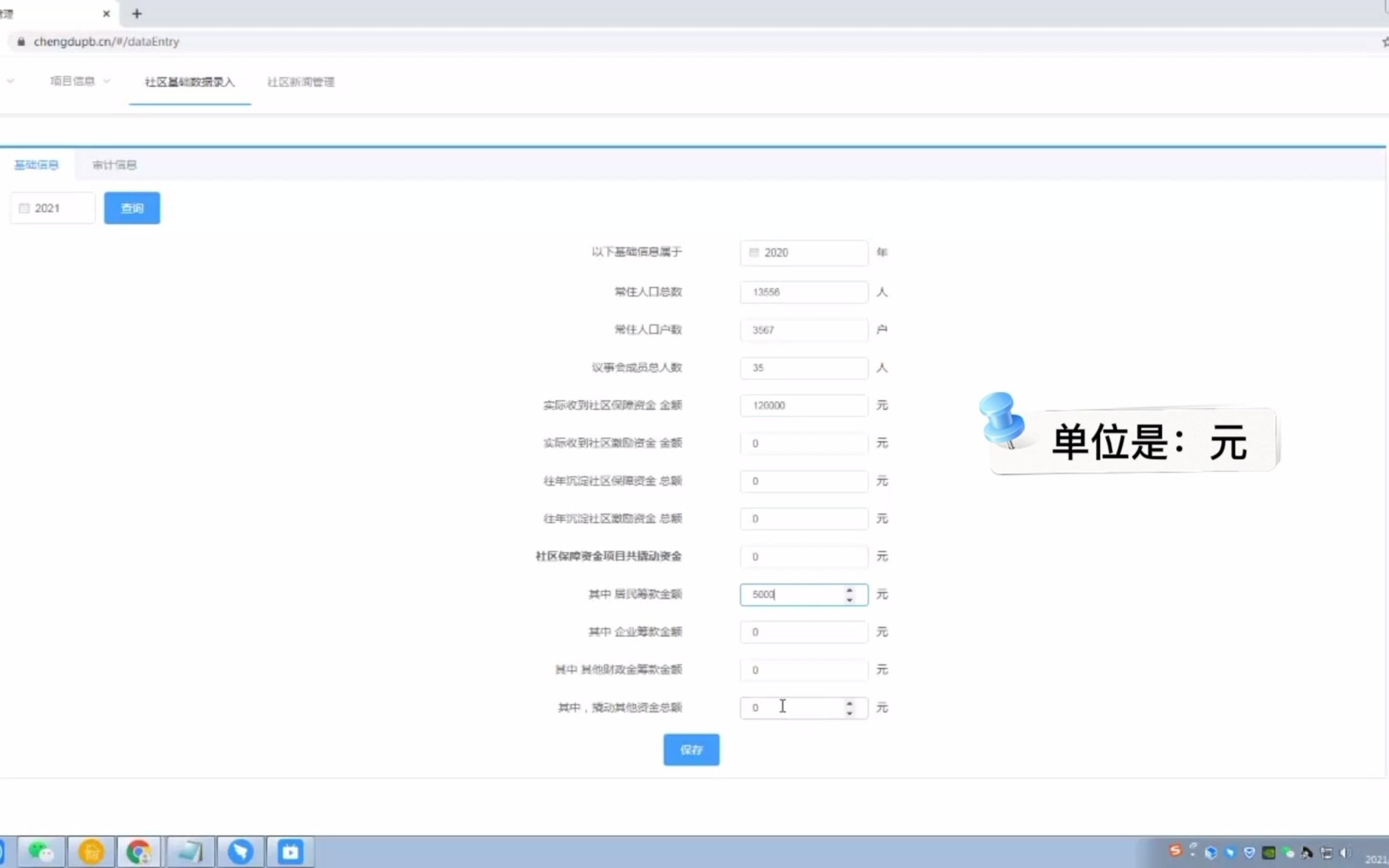Image resolution: width=1389 pixels, height=868 pixels.
Task: Click the Sogou input tray icon
Action: click(1175, 851)
